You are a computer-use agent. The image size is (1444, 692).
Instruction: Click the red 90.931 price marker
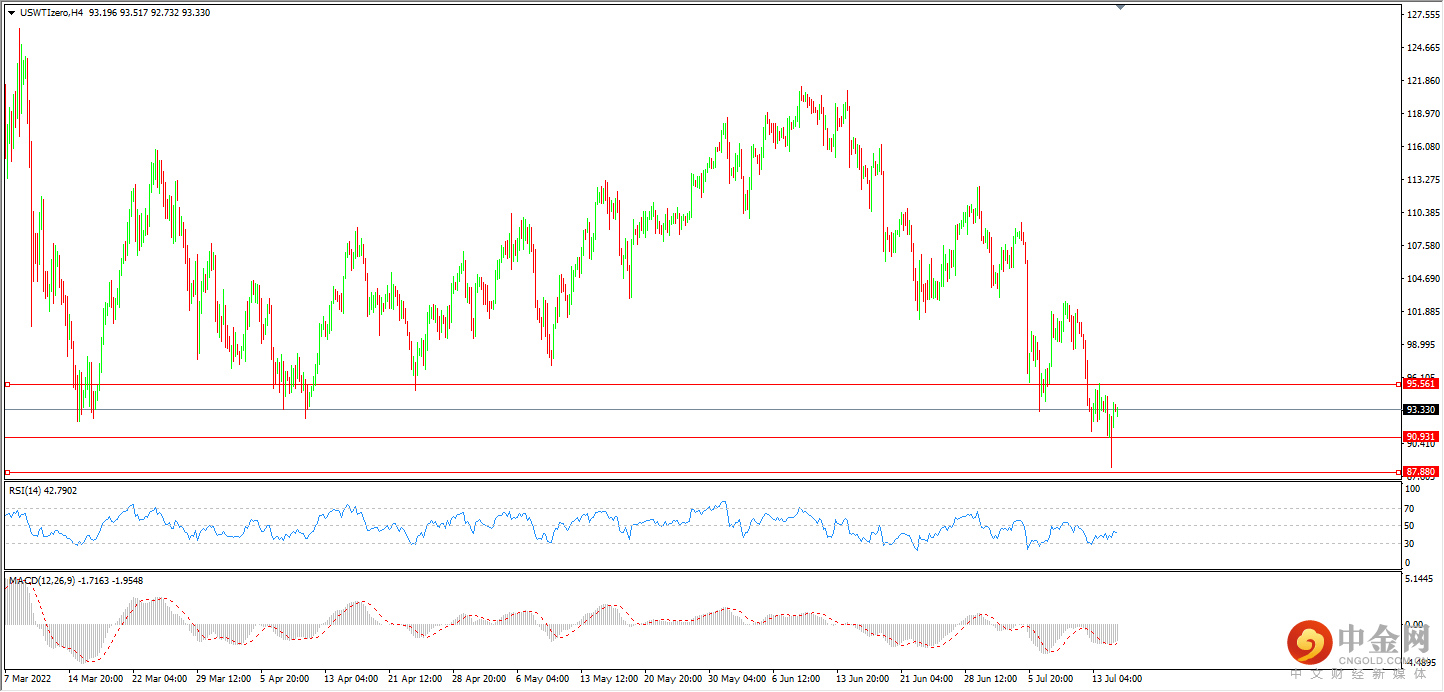click(1420, 437)
